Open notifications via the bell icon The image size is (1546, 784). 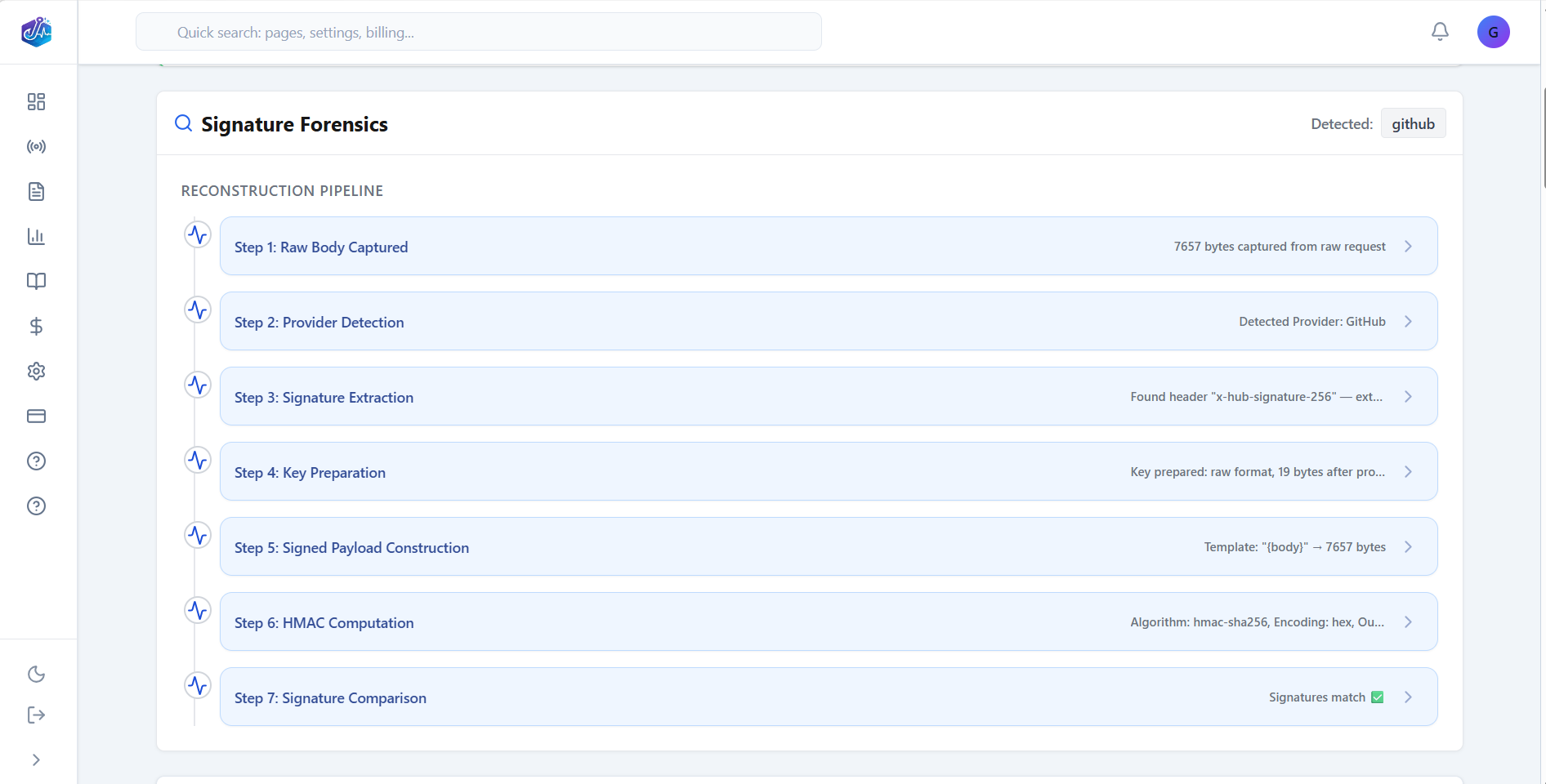[x=1440, y=31]
